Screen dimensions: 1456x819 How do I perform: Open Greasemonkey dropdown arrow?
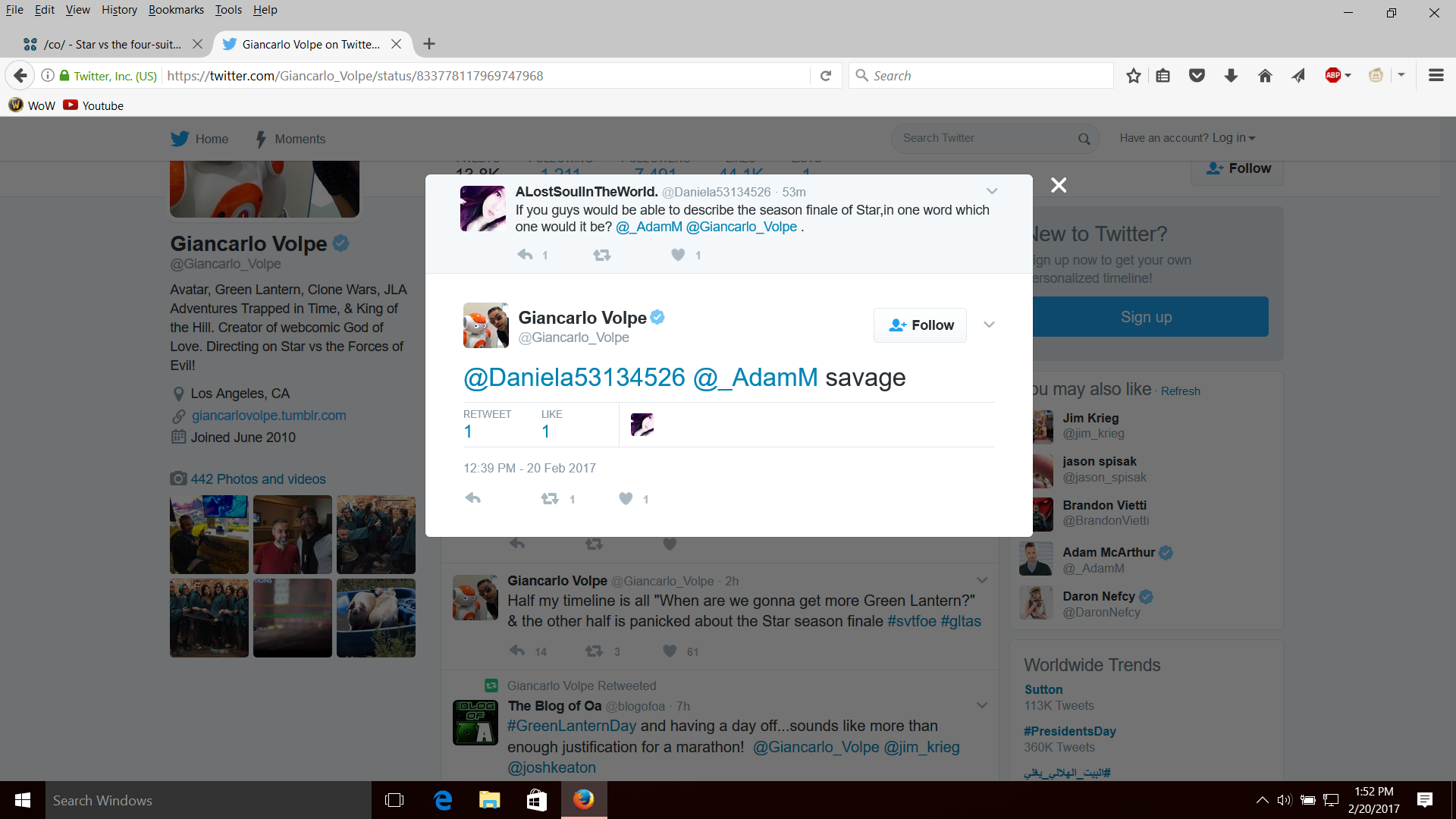[1401, 75]
